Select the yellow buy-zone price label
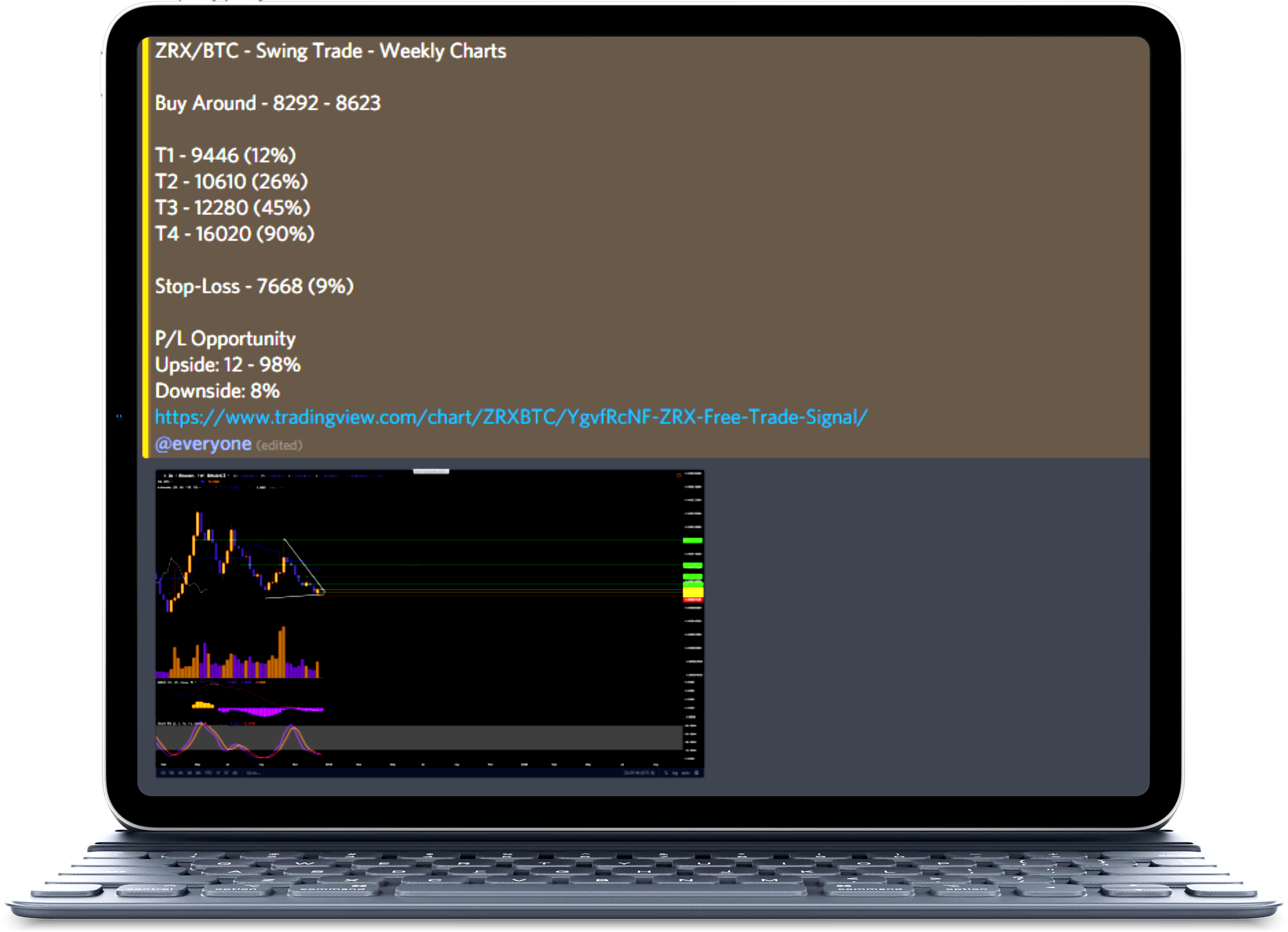This screenshot has height=932, width=1288. coord(693,591)
